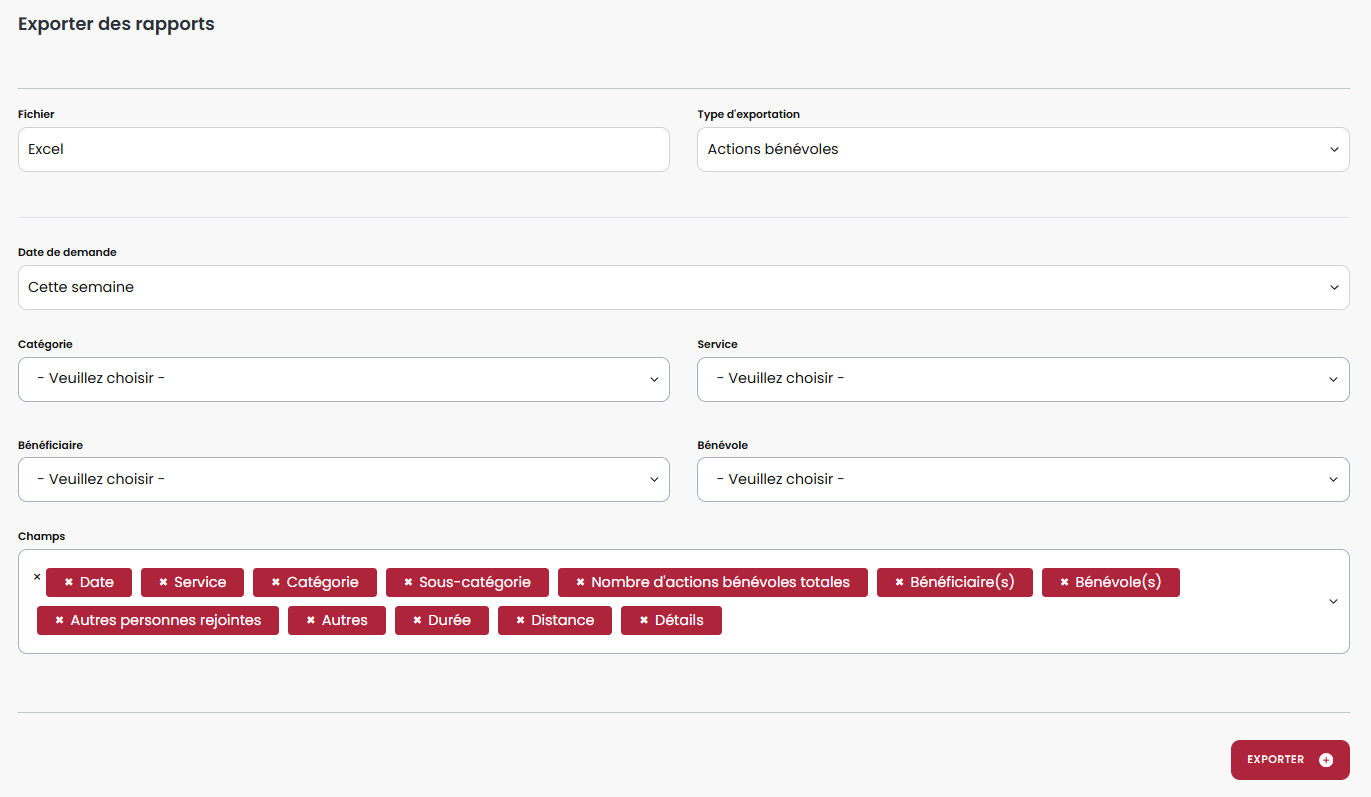
Task: Remove the Détails tag using x icon
Action: (644, 620)
